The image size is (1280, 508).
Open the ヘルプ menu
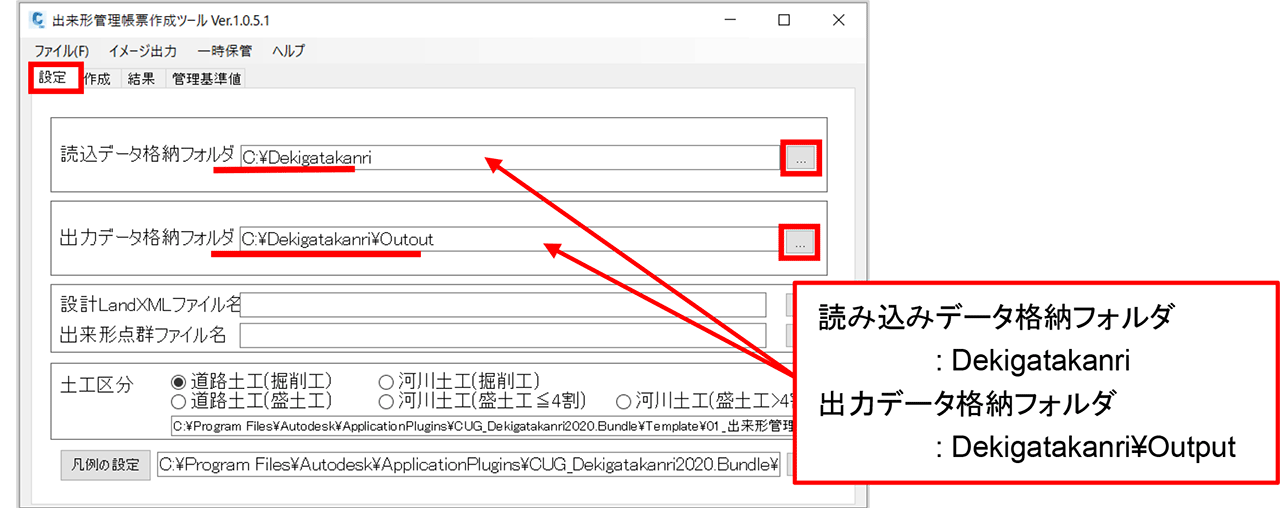pyautogui.click(x=288, y=51)
